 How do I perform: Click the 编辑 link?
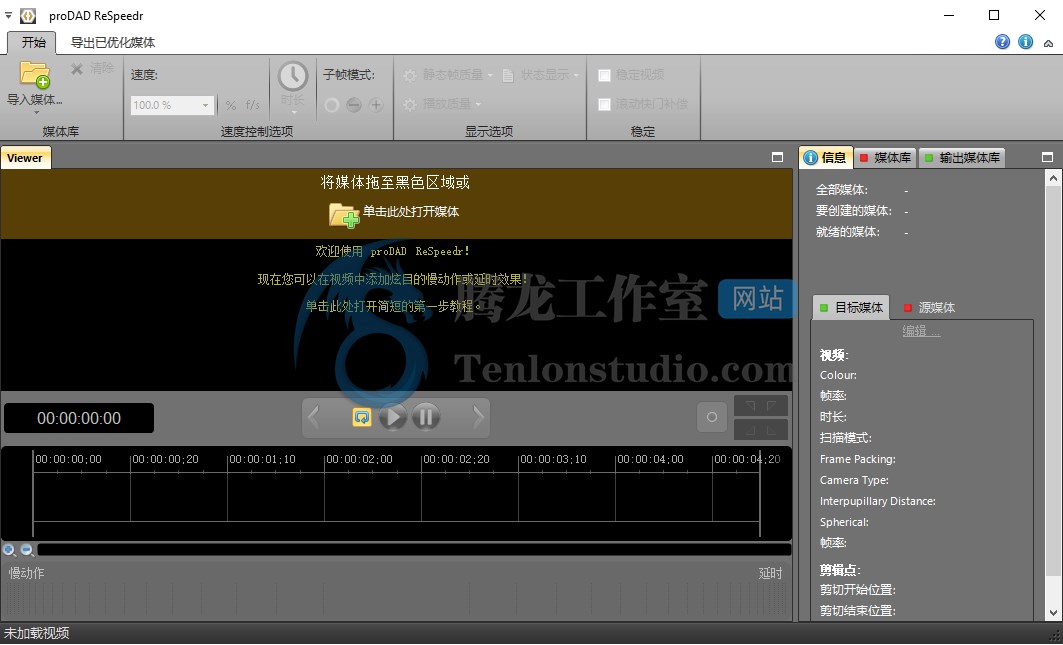[x=921, y=331]
